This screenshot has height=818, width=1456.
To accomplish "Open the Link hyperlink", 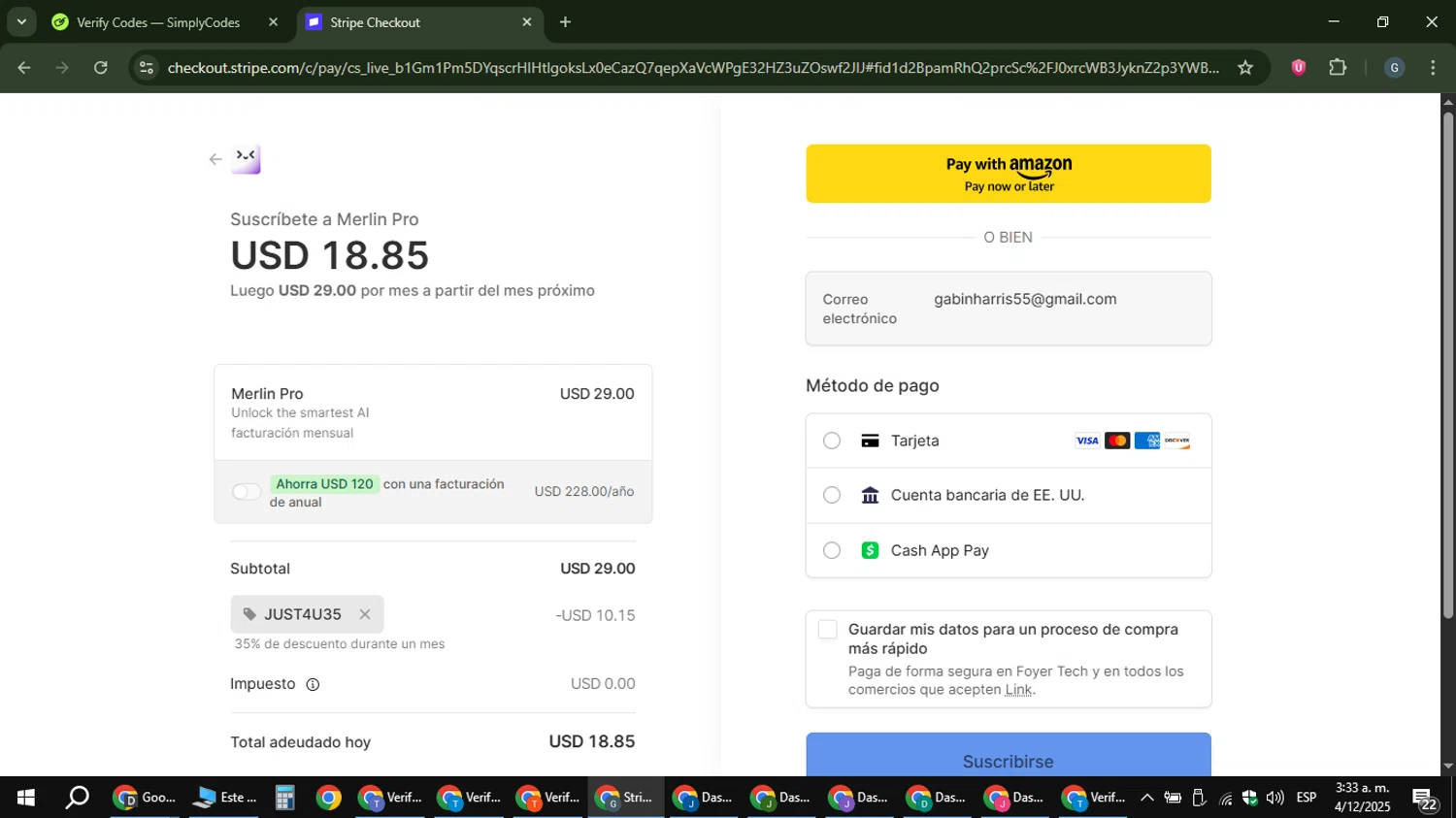I will tap(1018, 690).
